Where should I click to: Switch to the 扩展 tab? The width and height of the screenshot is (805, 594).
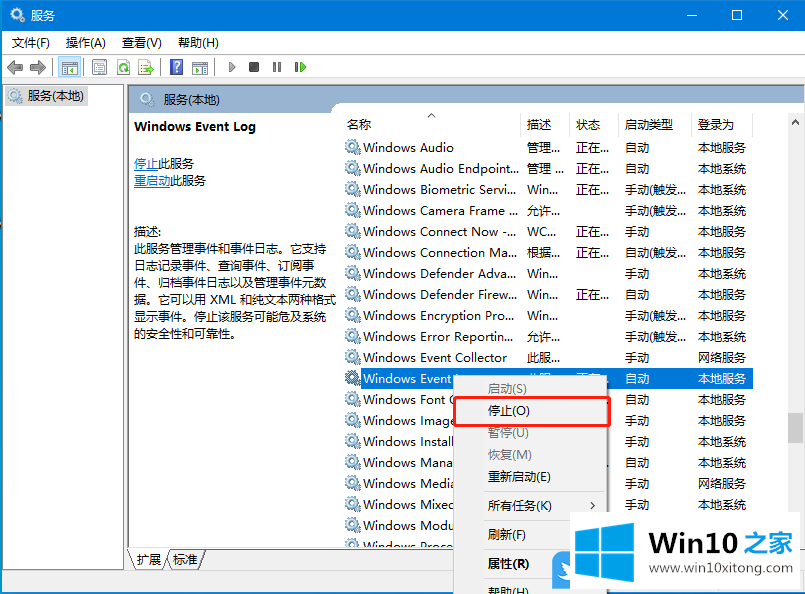click(x=149, y=560)
